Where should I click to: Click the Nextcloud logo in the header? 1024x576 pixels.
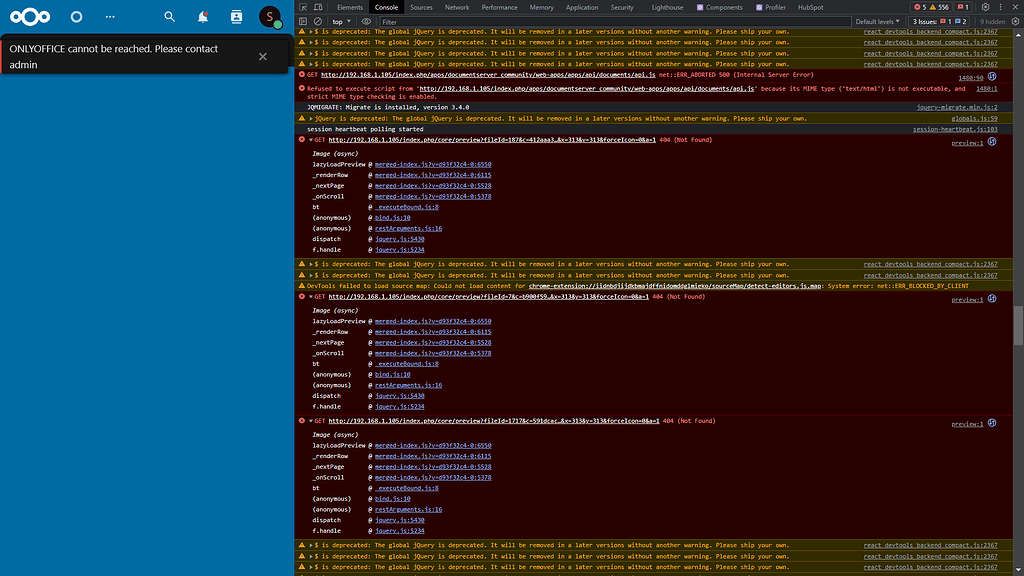coord(32,17)
